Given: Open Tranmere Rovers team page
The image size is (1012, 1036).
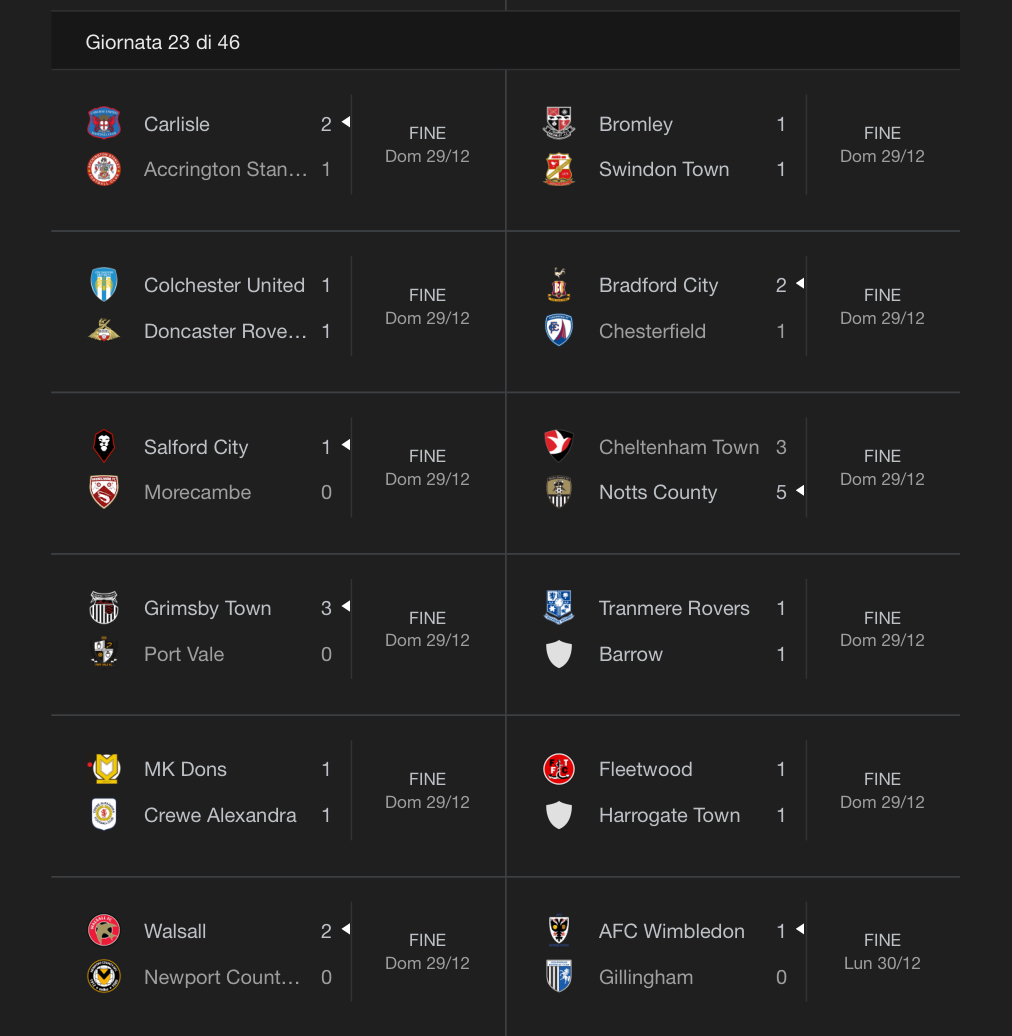Looking at the screenshot, I should 674,608.
